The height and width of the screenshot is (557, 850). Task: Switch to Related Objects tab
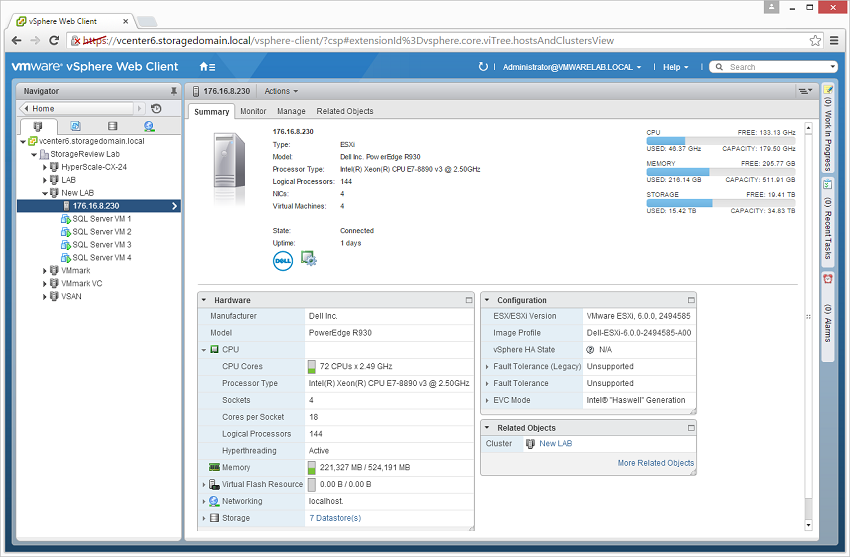345,111
